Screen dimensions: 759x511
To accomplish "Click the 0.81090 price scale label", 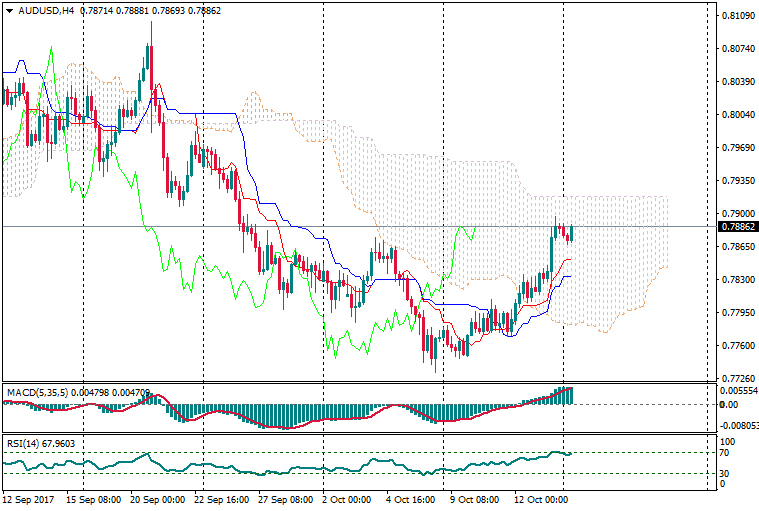I will pyautogui.click(x=737, y=16).
